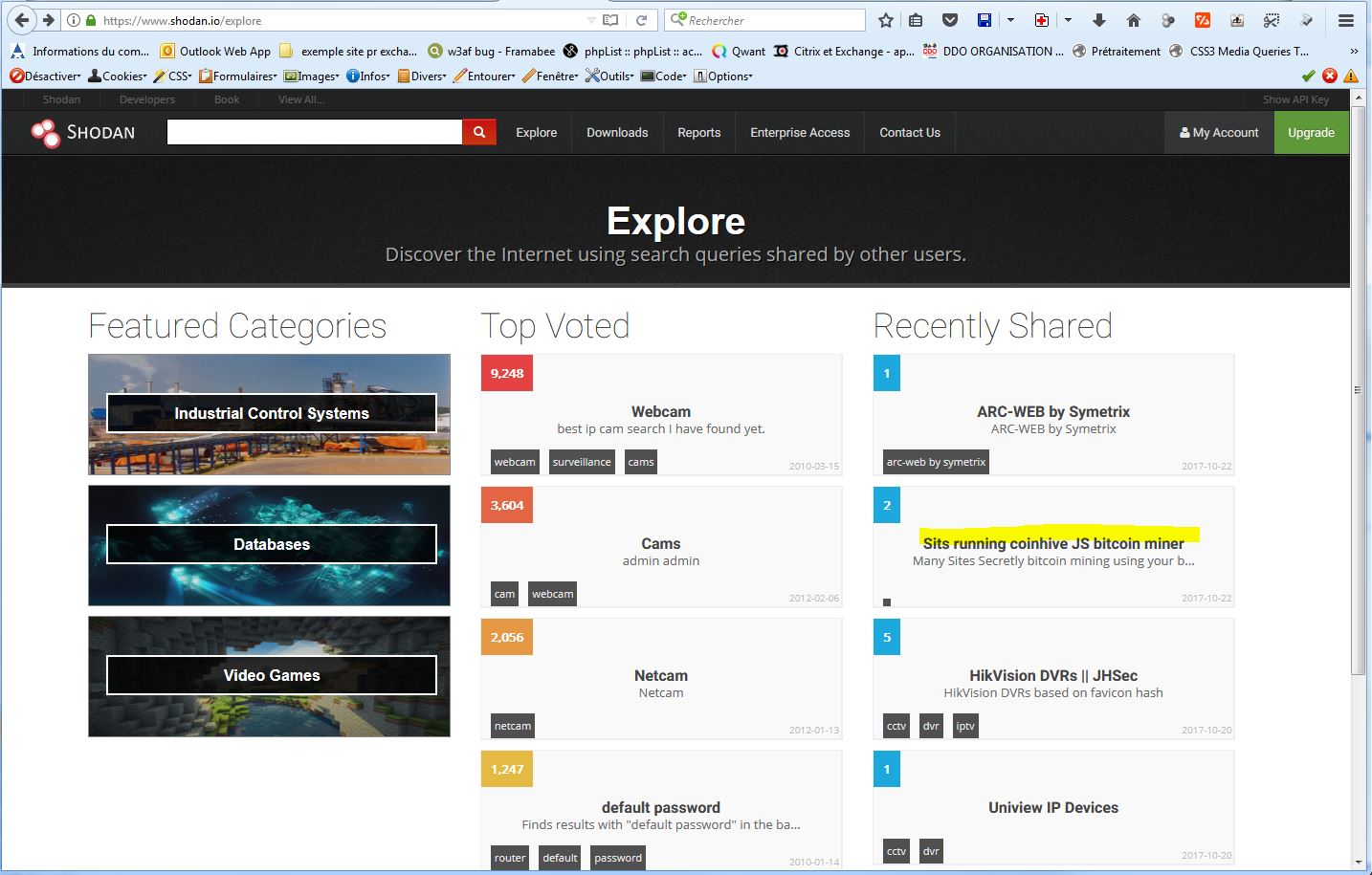This screenshot has height=875, width=1372.
Task: Open the Downloads navigation tab
Action: click(x=617, y=133)
